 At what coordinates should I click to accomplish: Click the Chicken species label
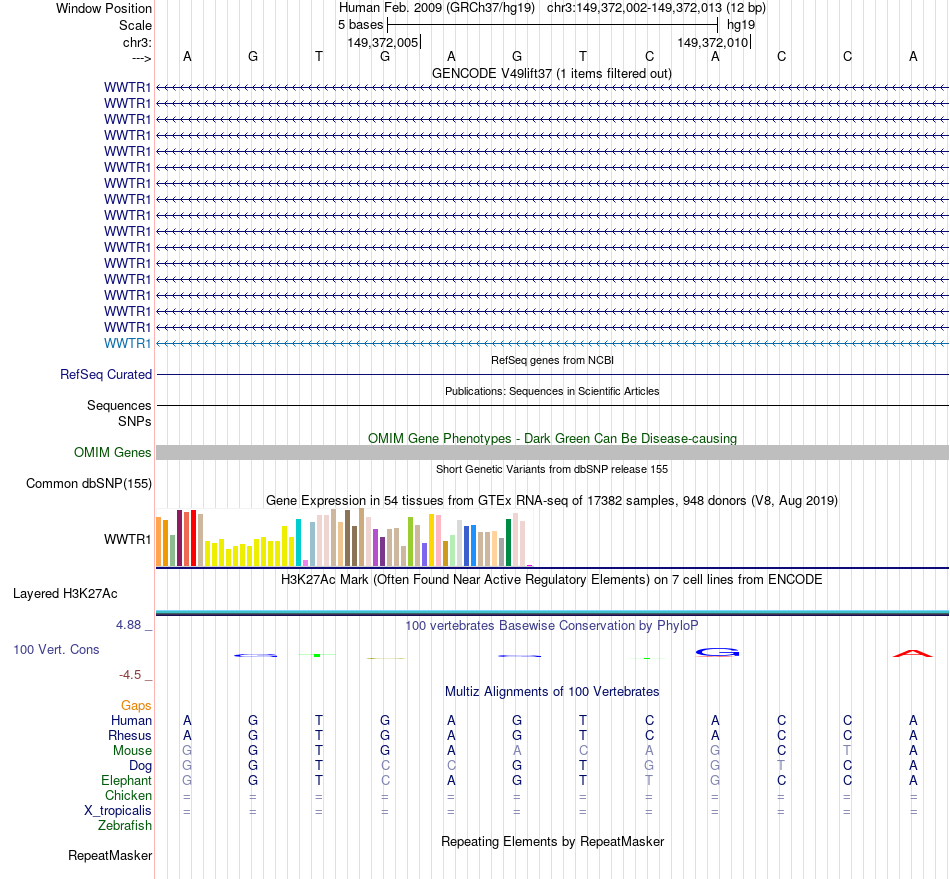click(x=128, y=795)
